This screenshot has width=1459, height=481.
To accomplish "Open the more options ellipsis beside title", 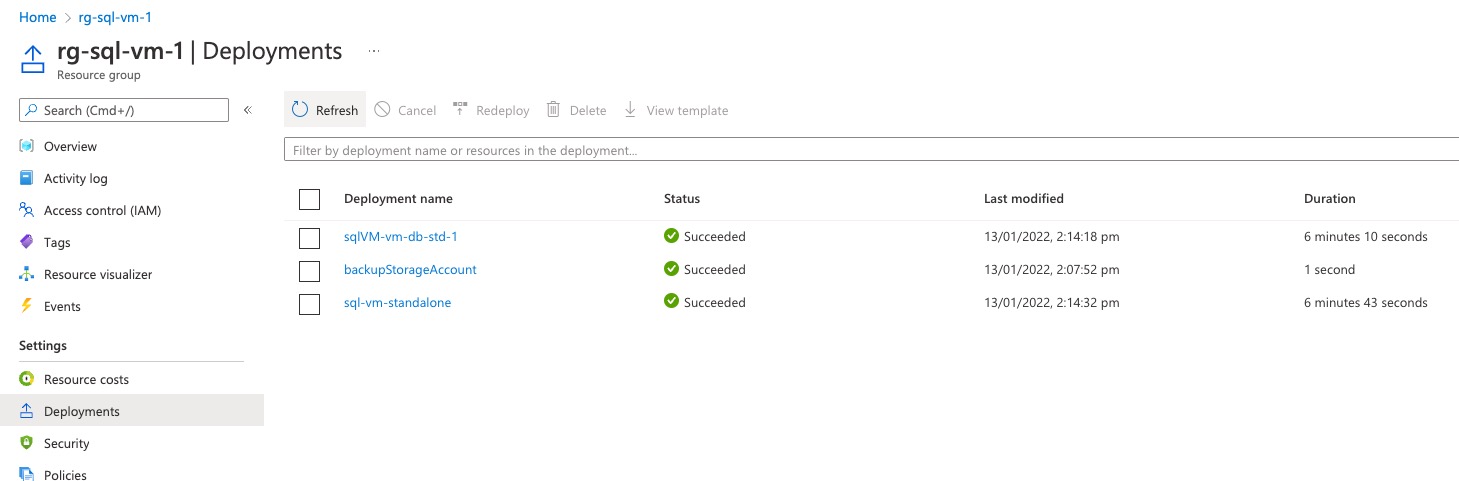I will [375, 50].
